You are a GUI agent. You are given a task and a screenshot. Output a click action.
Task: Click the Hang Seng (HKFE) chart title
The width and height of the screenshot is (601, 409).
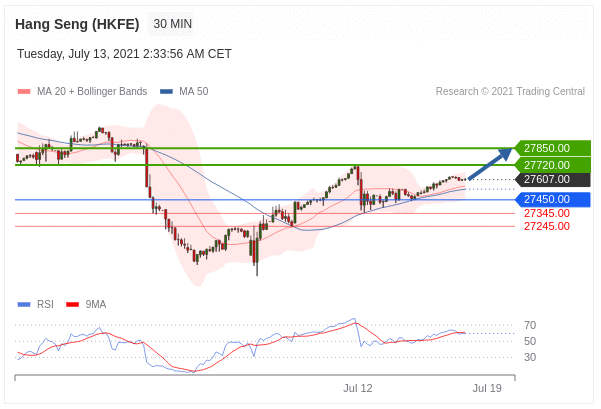(x=77, y=24)
